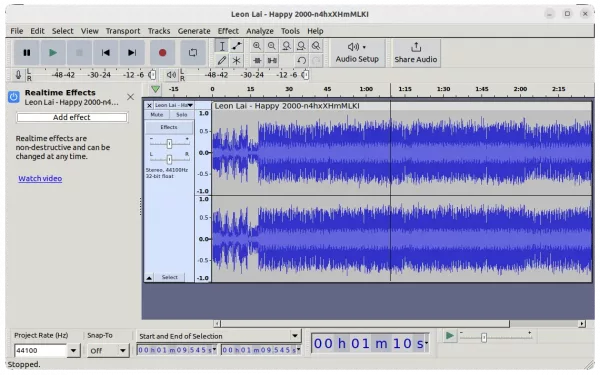Viewport: 600px width, 375px height.
Task: Adjust the track pan L/R slider
Action: tap(169, 159)
